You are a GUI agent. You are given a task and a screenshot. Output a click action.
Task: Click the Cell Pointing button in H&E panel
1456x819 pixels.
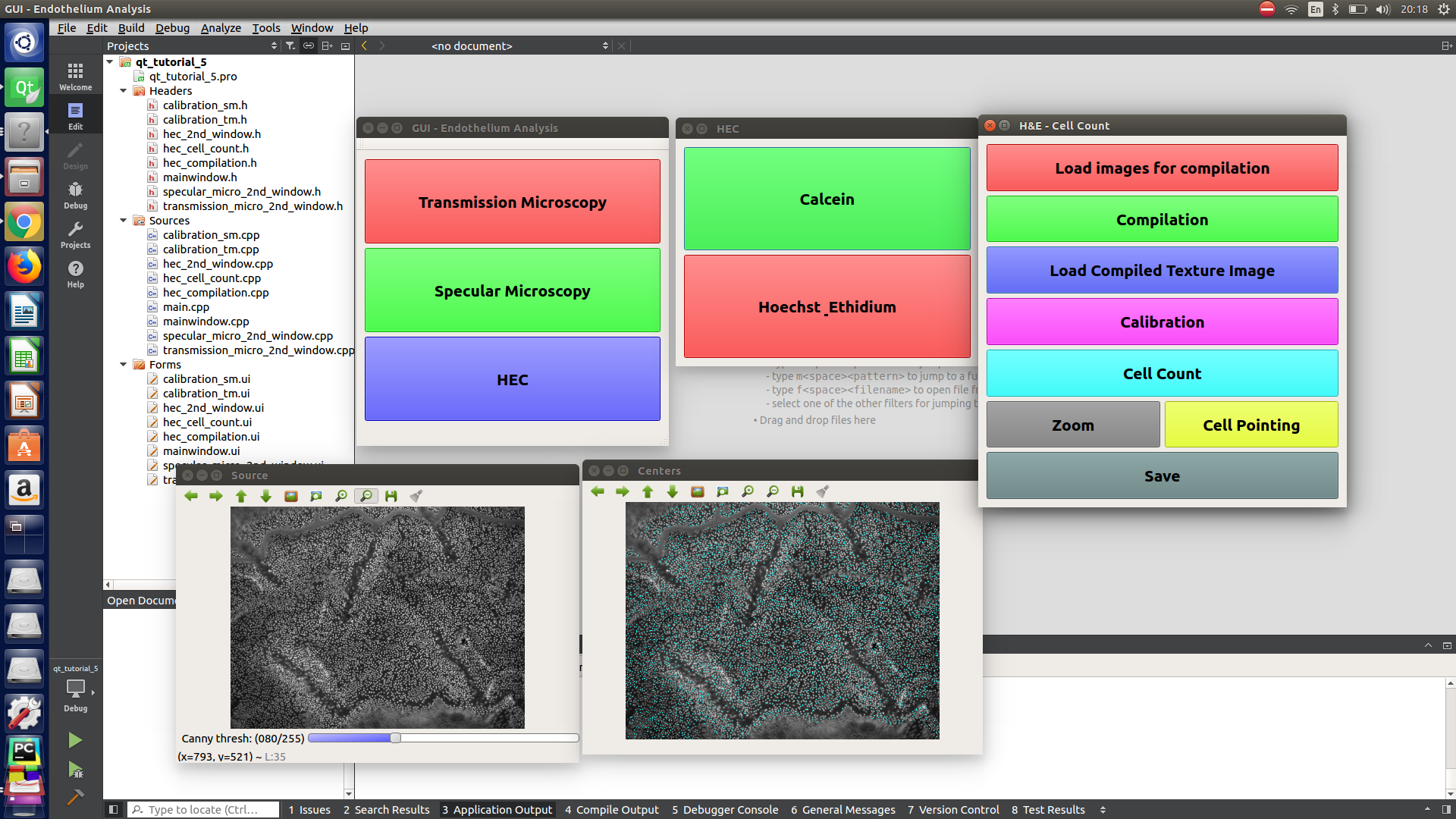pyautogui.click(x=1251, y=425)
